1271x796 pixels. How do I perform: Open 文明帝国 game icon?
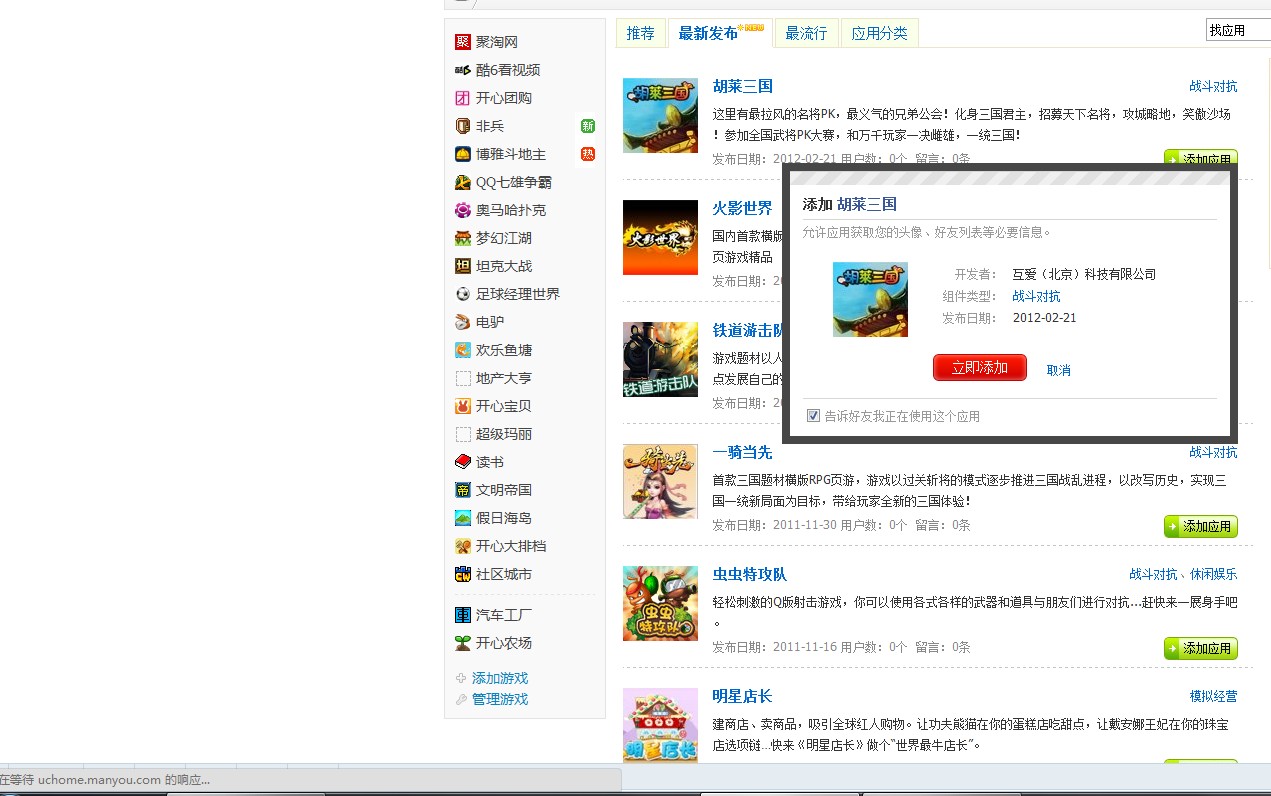[462, 490]
